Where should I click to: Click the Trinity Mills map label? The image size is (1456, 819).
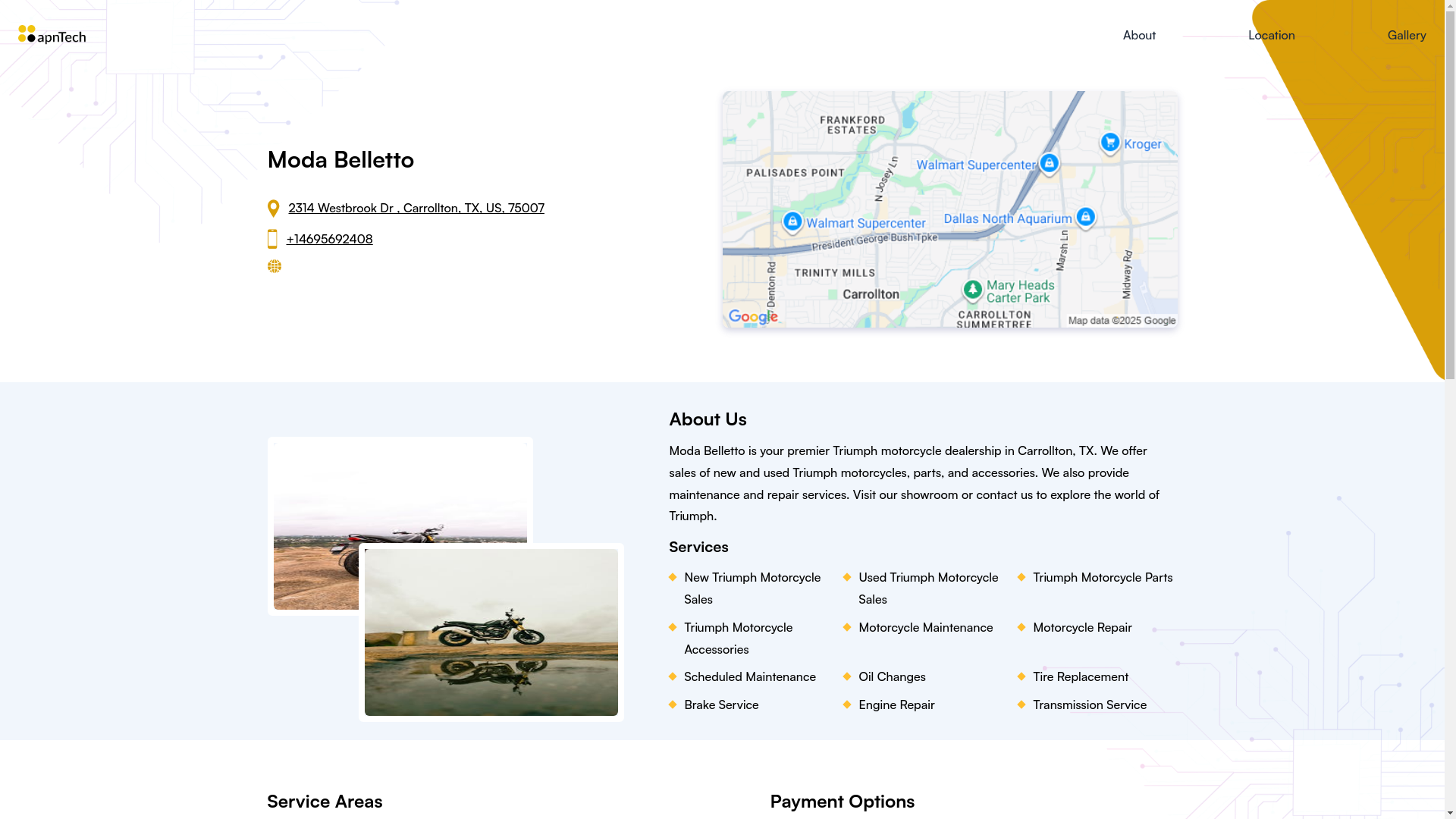point(834,273)
